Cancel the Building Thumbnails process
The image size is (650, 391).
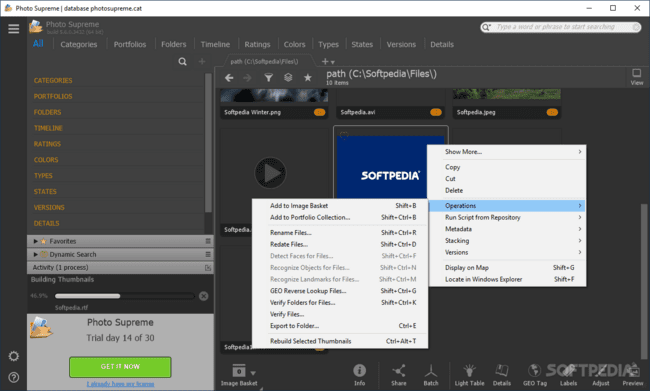[204, 296]
